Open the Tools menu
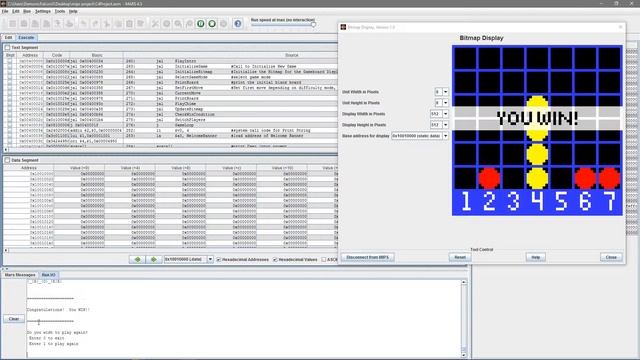Viewport: 640px width, 360px height. tap(60, 11)
